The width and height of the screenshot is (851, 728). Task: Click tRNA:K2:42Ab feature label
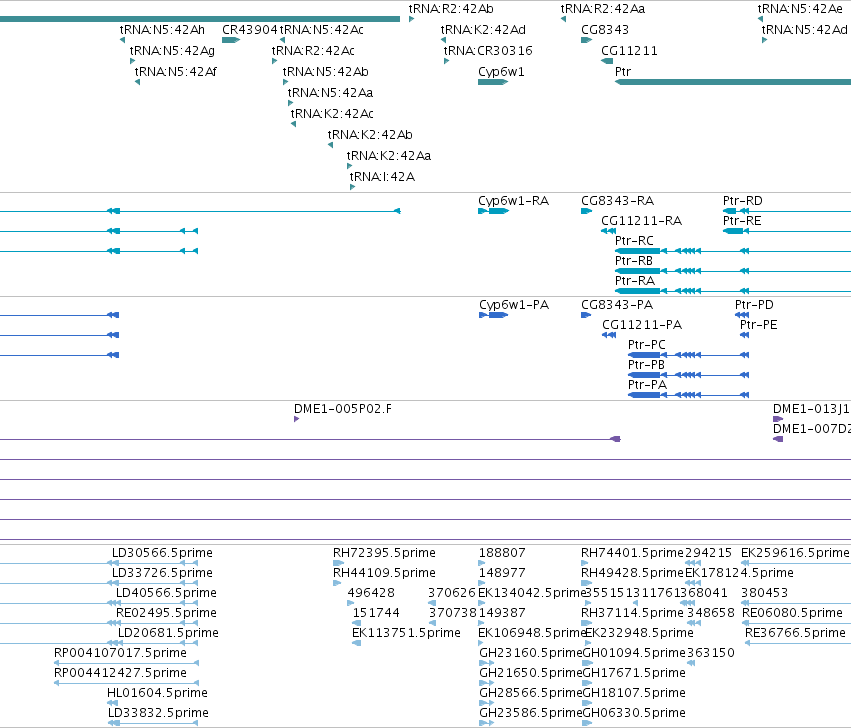point(370,135)
